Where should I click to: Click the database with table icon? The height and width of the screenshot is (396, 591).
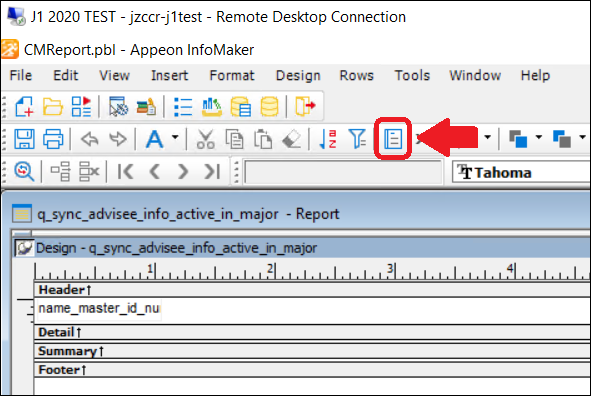[241, 106]
